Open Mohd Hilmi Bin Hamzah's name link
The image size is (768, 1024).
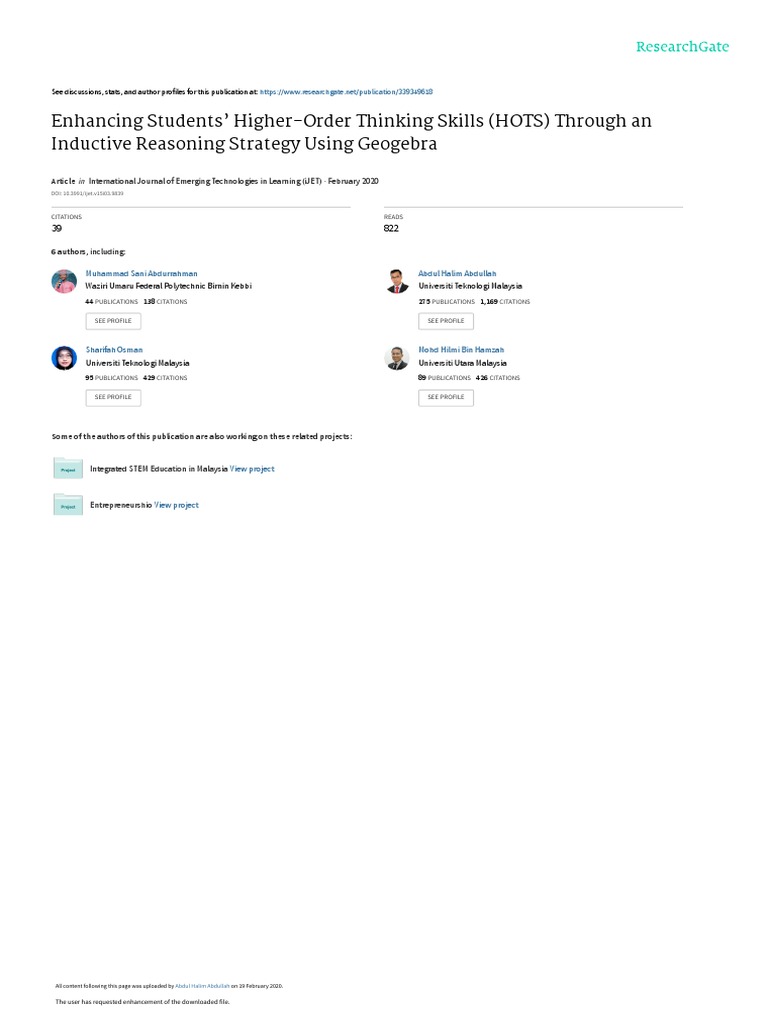[x=461, y=350]
